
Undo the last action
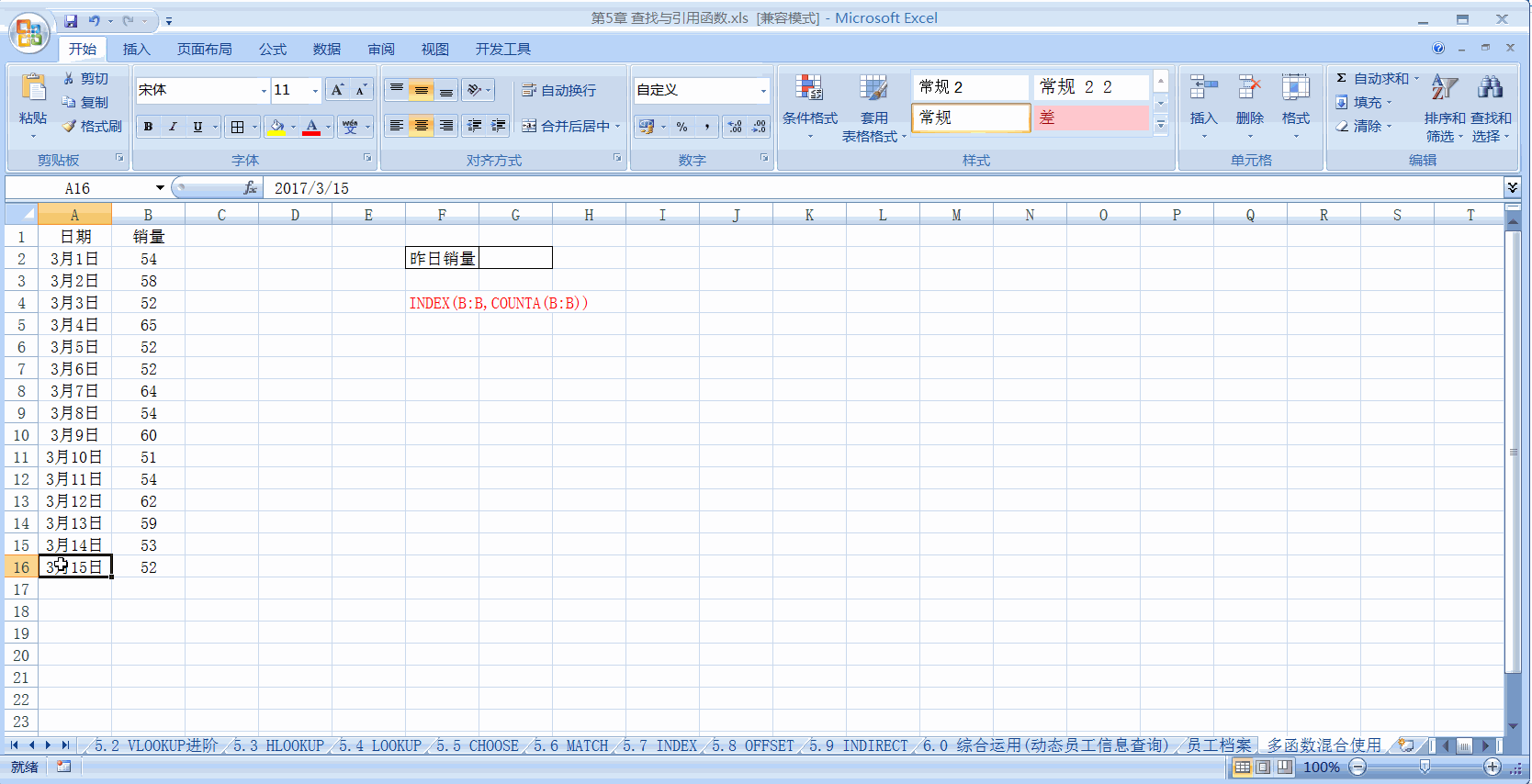pos(94,20)
